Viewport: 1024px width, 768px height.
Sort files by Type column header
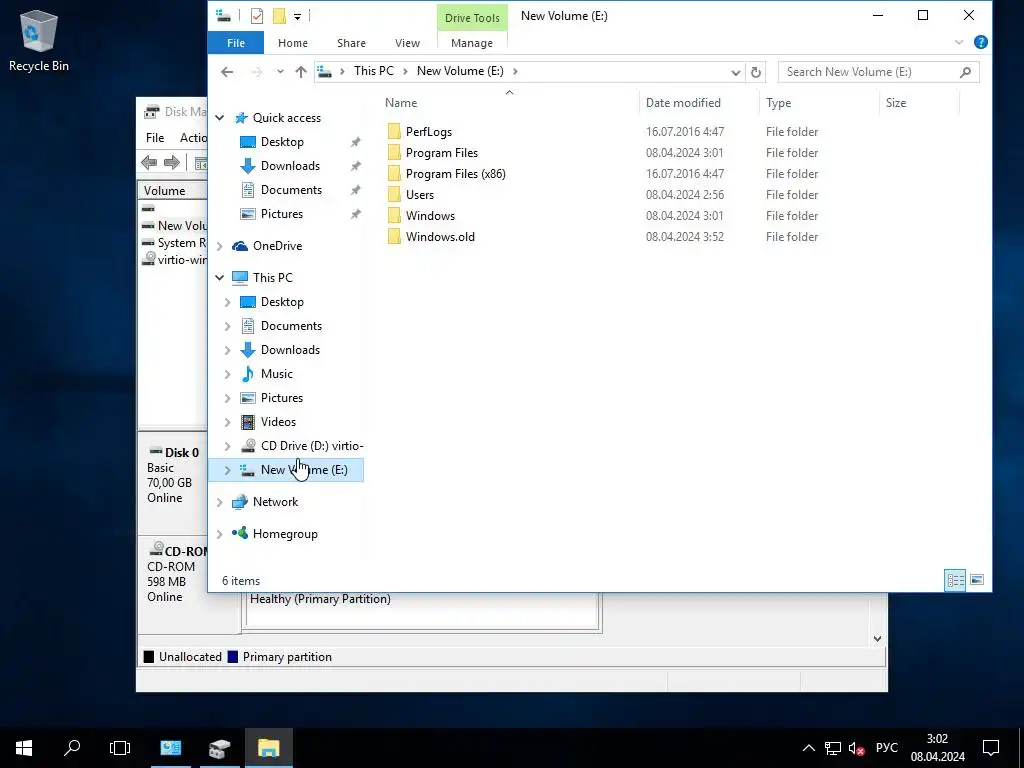[x=778, y=103]
